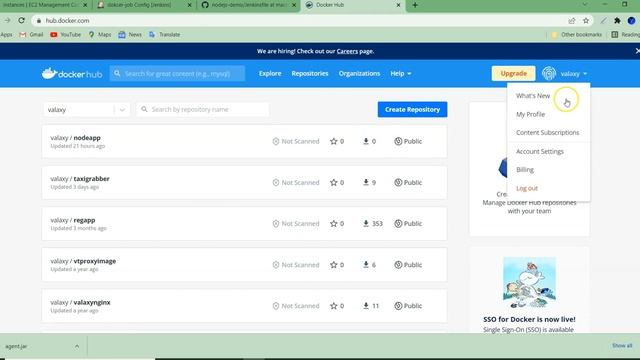Open the valaxy namespace dropdown

coord(86,109)
